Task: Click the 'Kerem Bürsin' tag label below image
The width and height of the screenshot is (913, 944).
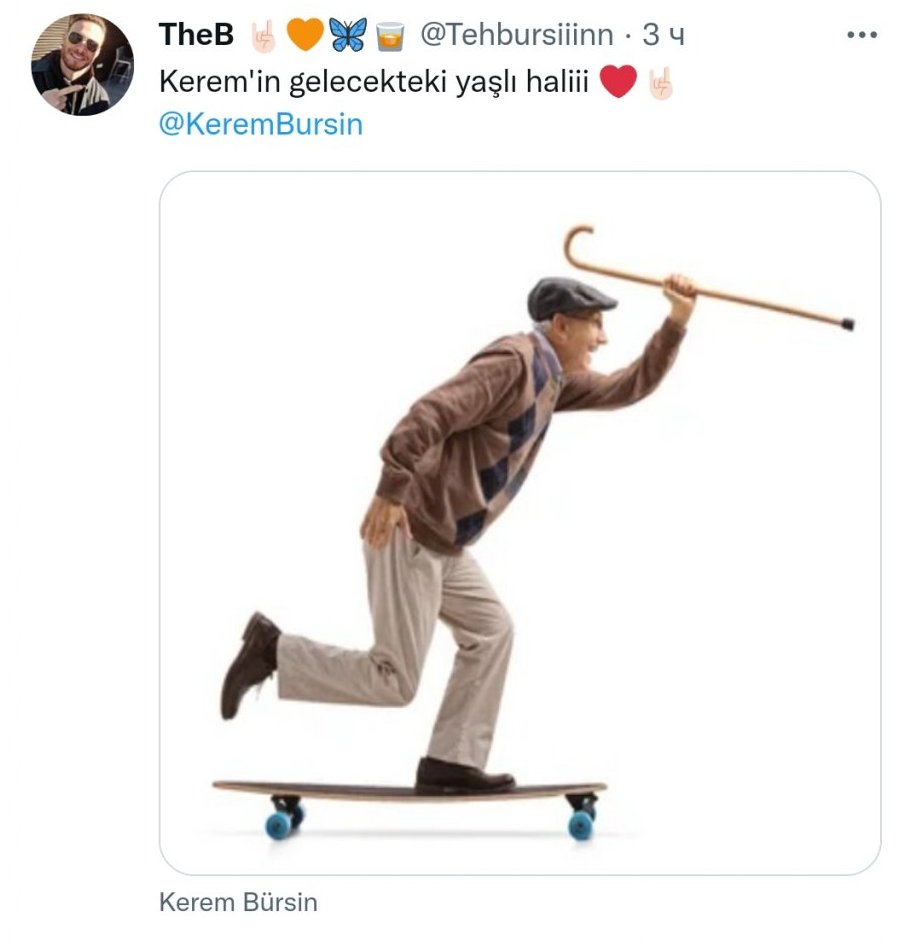Action: click(238, 902)
